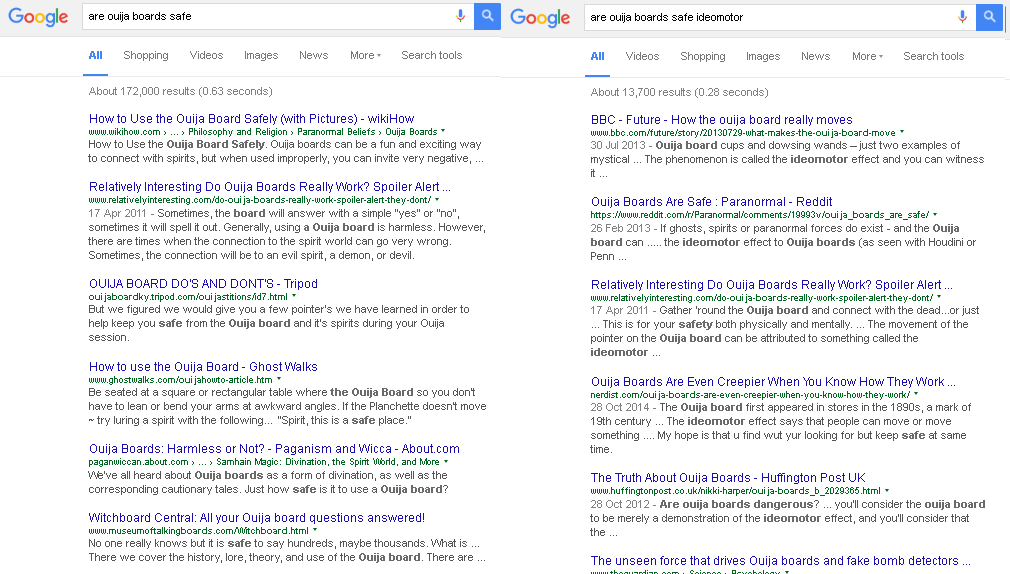Open Videos tab in right window
The width and height of the screenshot is (1010, 574).
pos(642,56)
